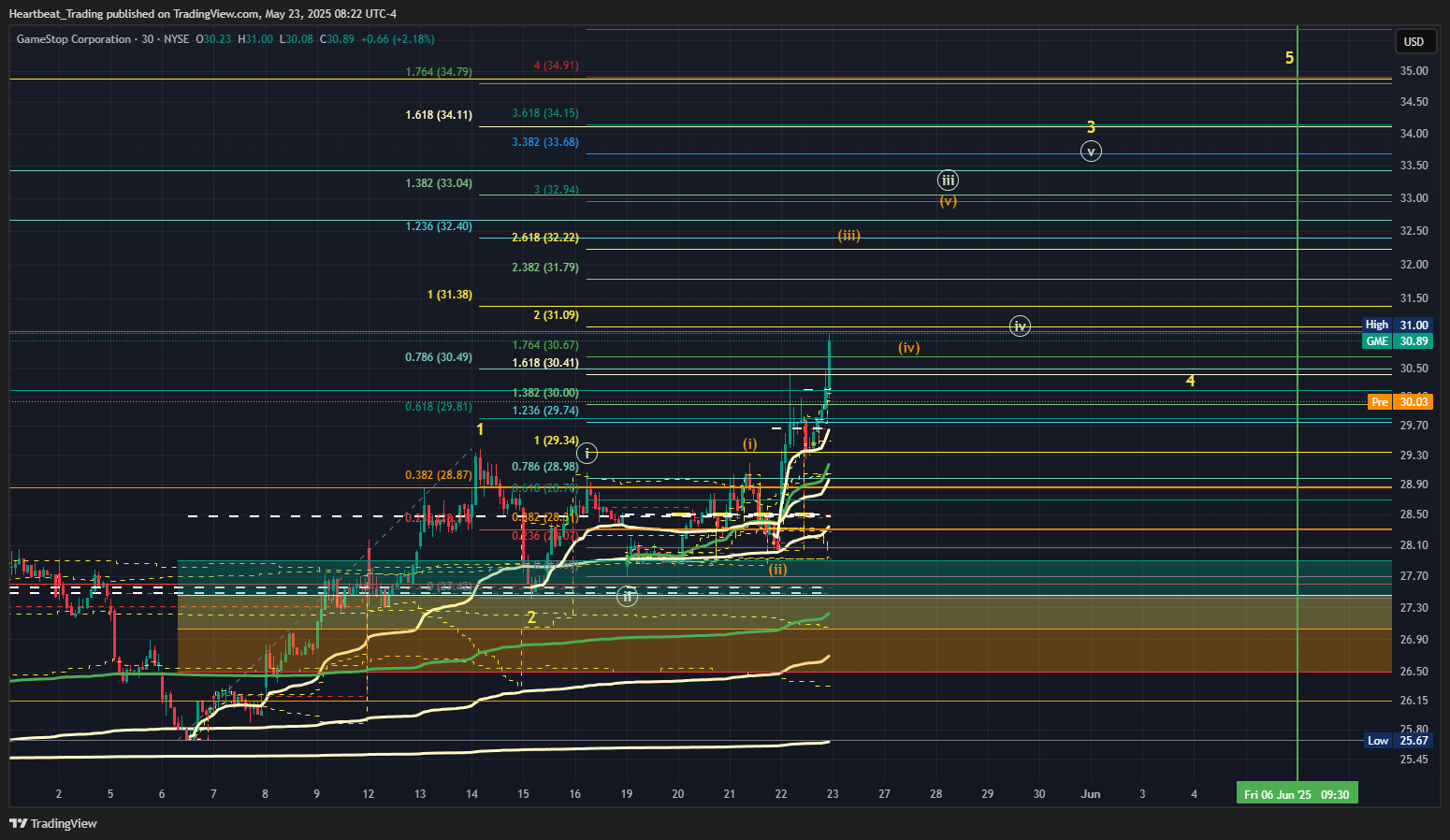Click the yellow wave 1 label above candles
1450x840 pixels.
(x=480, y=429)
